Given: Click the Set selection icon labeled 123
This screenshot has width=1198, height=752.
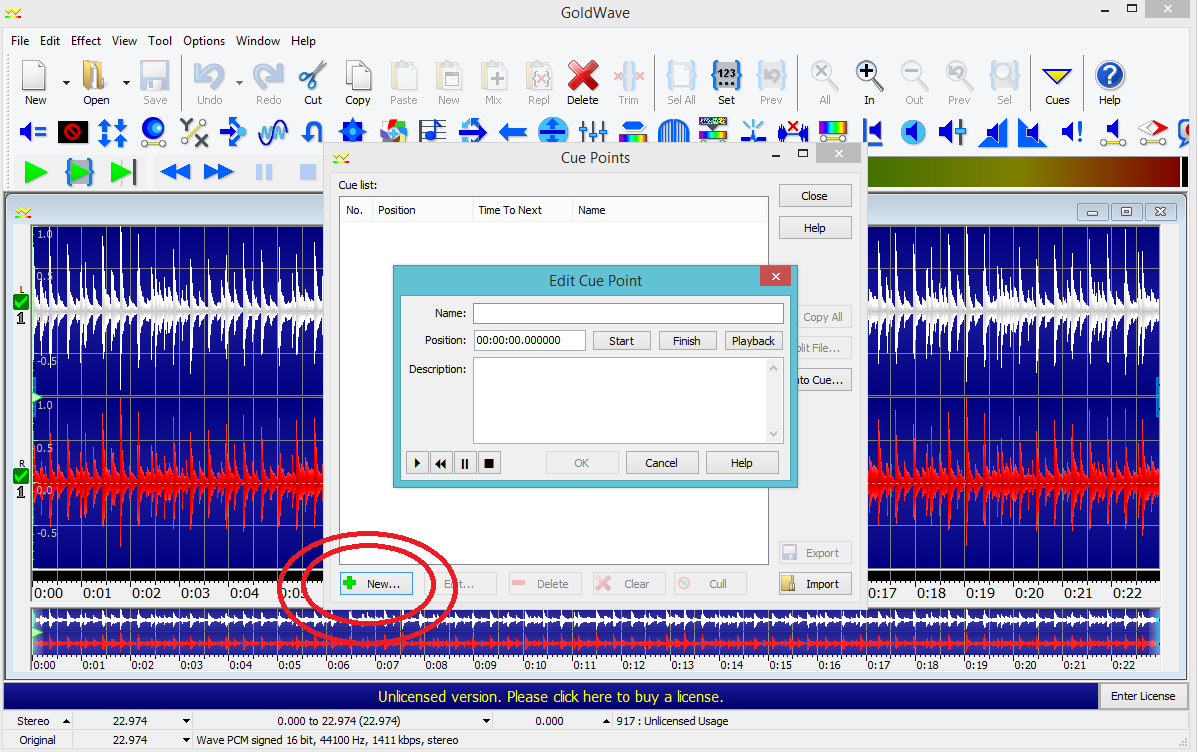Looking at the screenshot, I should tap(726, 83).
